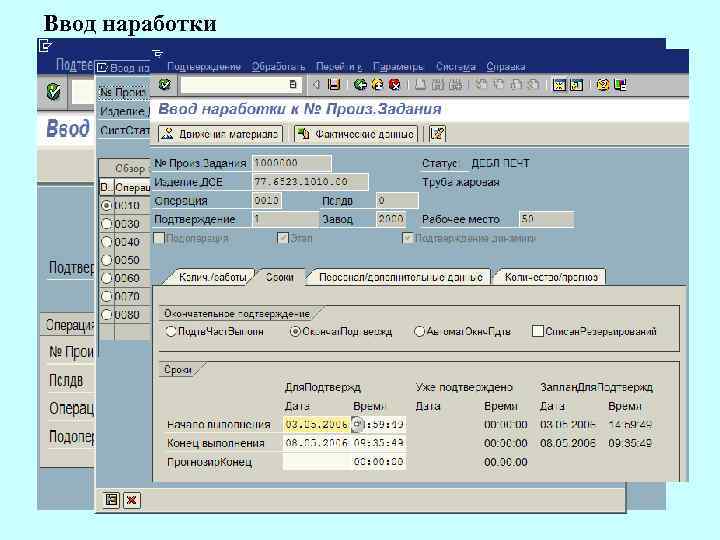Click the Find Next binoculars icon
Screen dimensions: 720x540
[455, 85]
